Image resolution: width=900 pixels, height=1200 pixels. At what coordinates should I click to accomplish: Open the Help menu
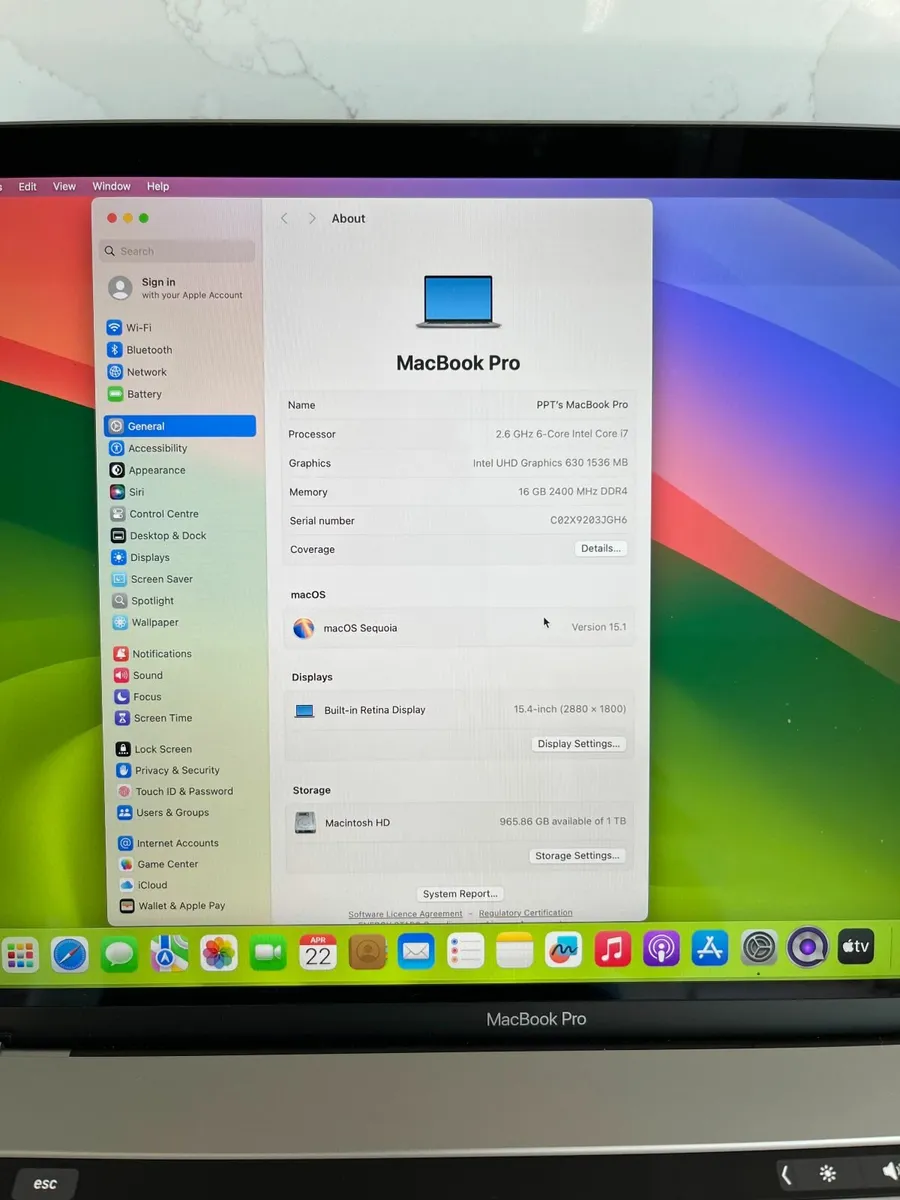click(x=158, y=186)
